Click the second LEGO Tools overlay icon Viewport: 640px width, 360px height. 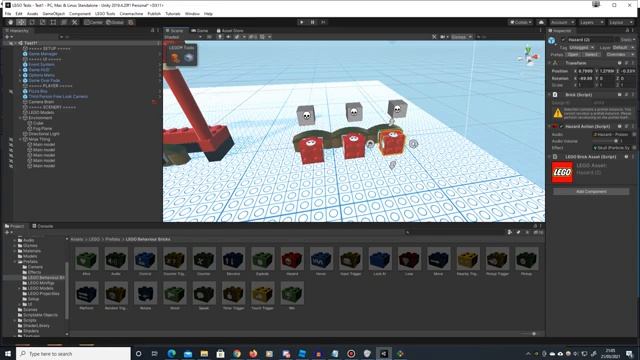(x=188, y=58)
